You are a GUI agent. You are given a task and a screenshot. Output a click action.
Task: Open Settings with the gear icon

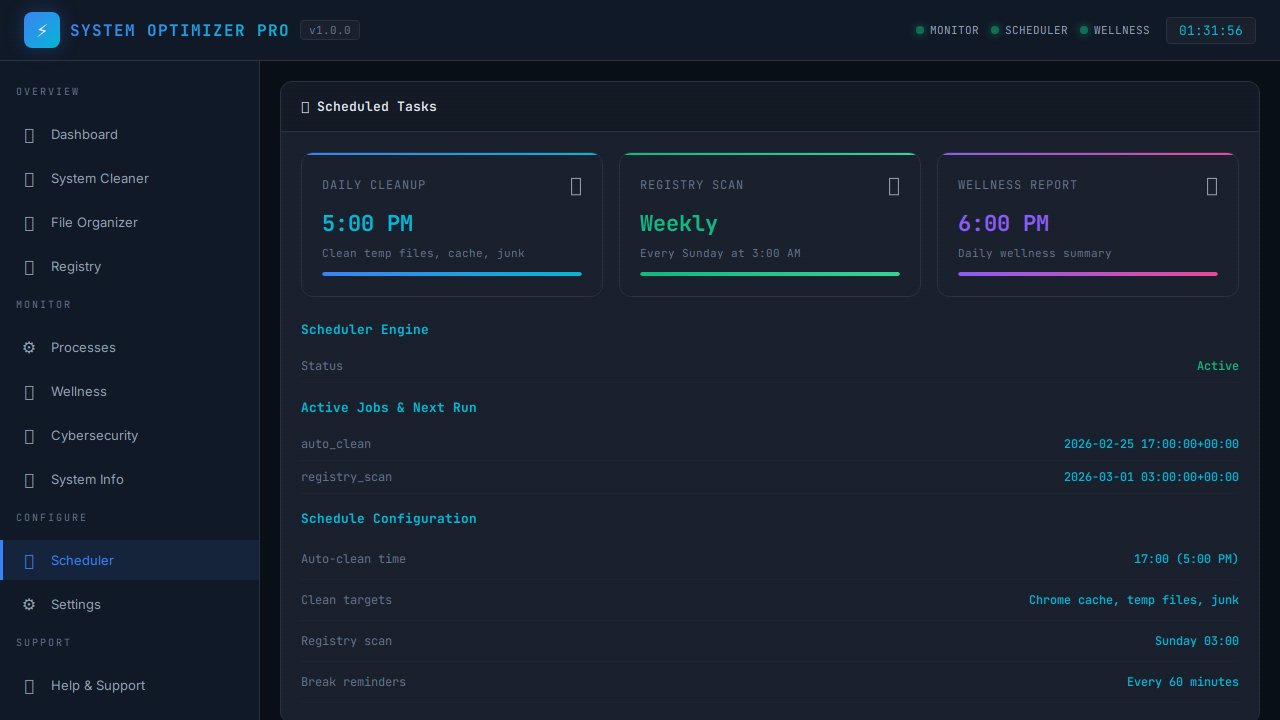pos(29,604)
